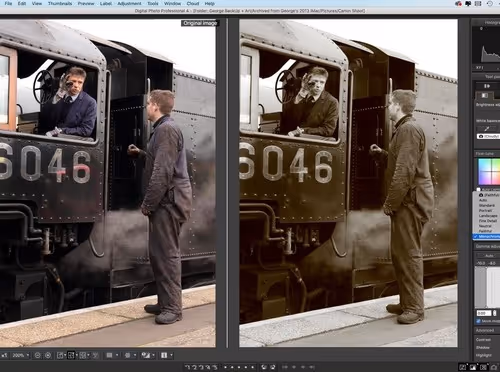
Task: Open the Tools menu
Action: coord(153,3)
